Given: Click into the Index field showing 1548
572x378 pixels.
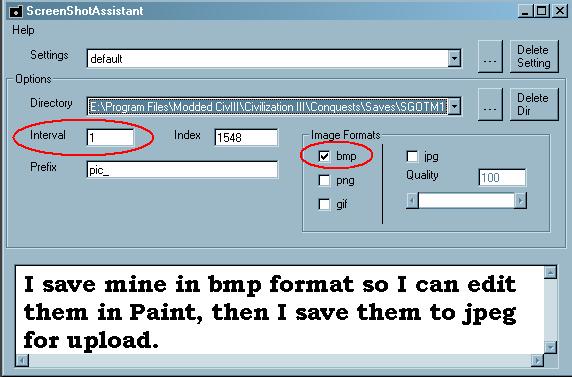Looking at the screenshot, I should [x=246, y=138].
